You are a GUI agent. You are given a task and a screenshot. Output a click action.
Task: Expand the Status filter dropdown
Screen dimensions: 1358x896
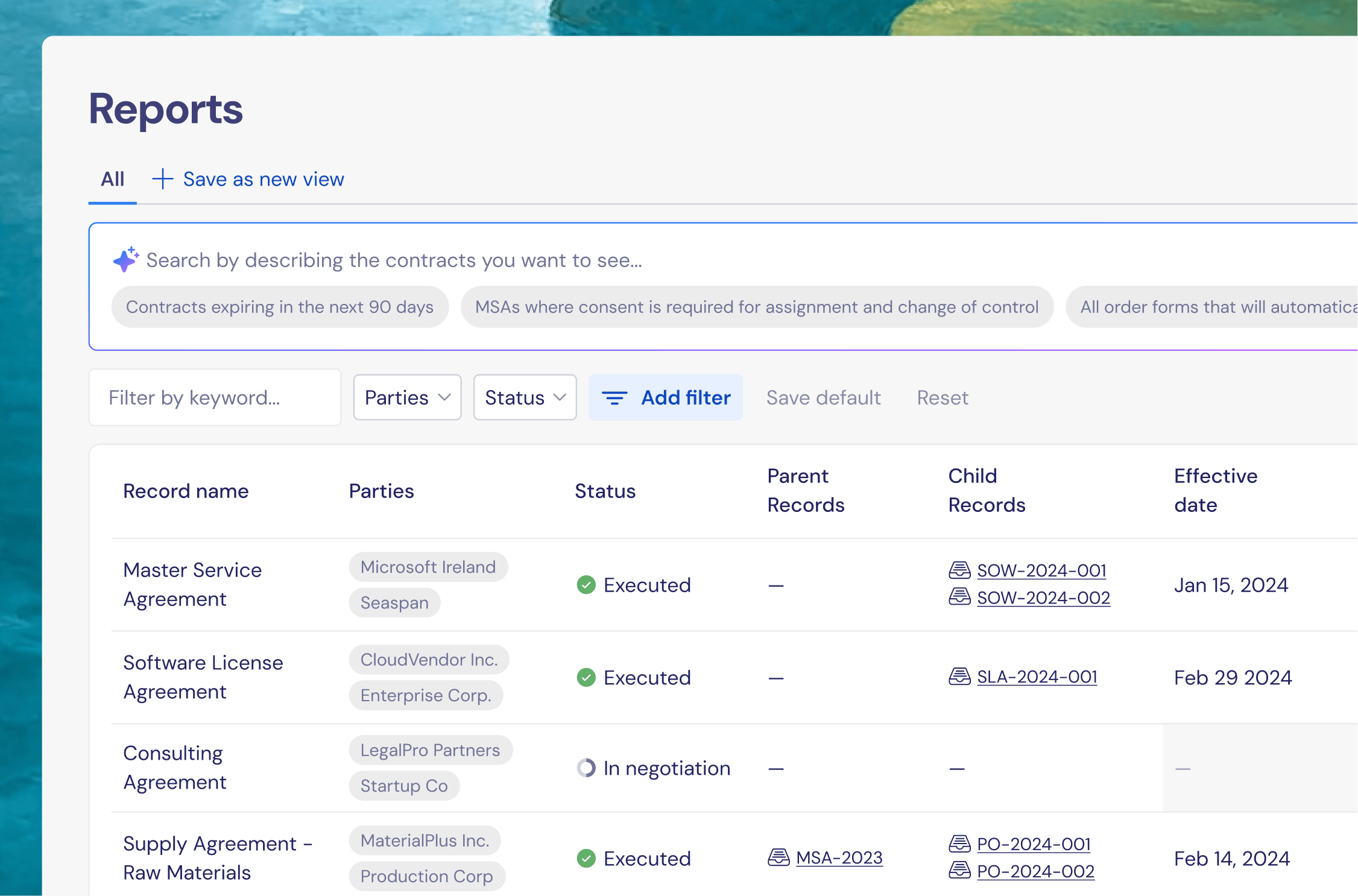(x=525, y=397)
